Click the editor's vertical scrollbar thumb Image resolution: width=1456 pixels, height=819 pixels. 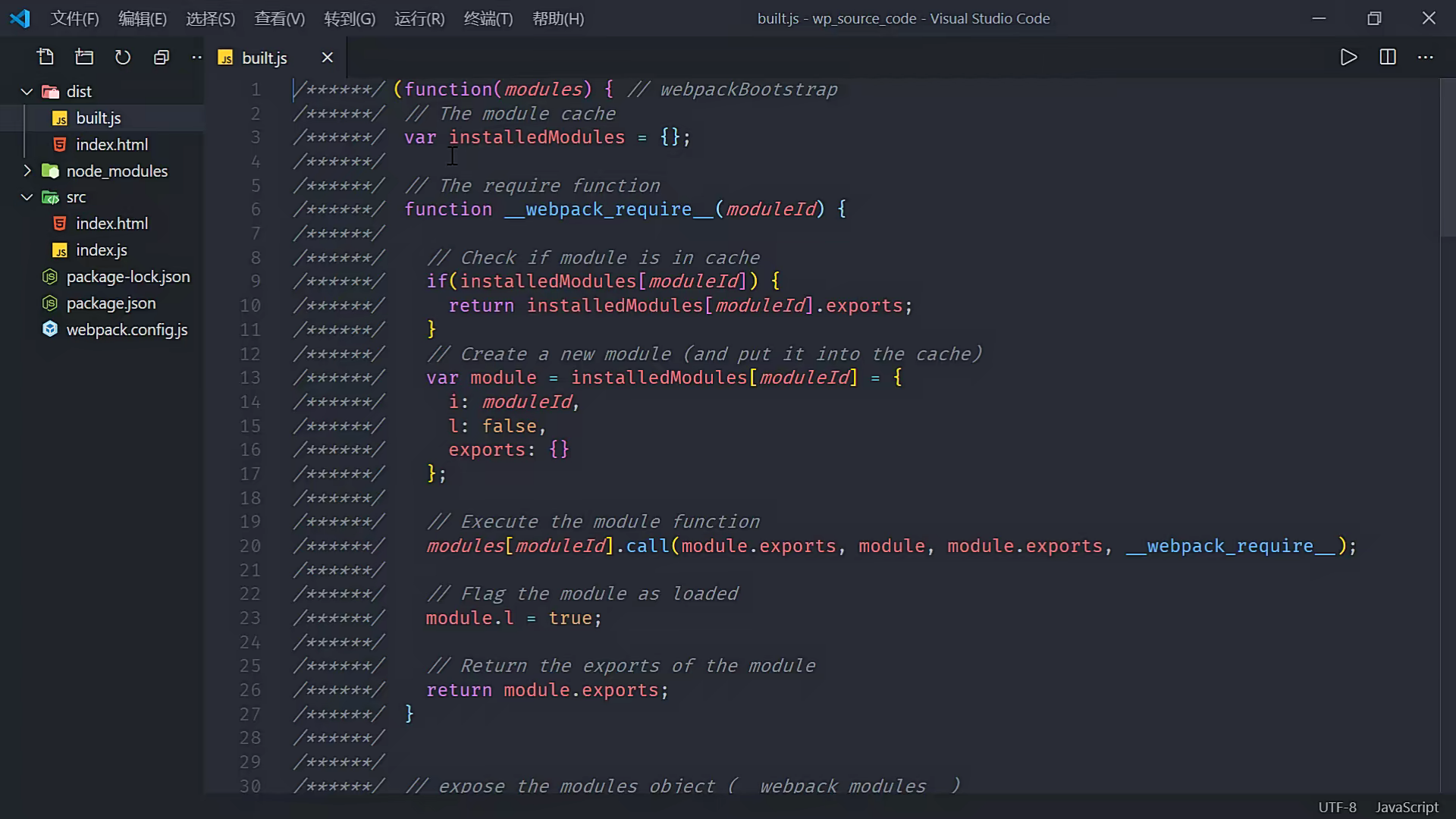point(1447,155)
